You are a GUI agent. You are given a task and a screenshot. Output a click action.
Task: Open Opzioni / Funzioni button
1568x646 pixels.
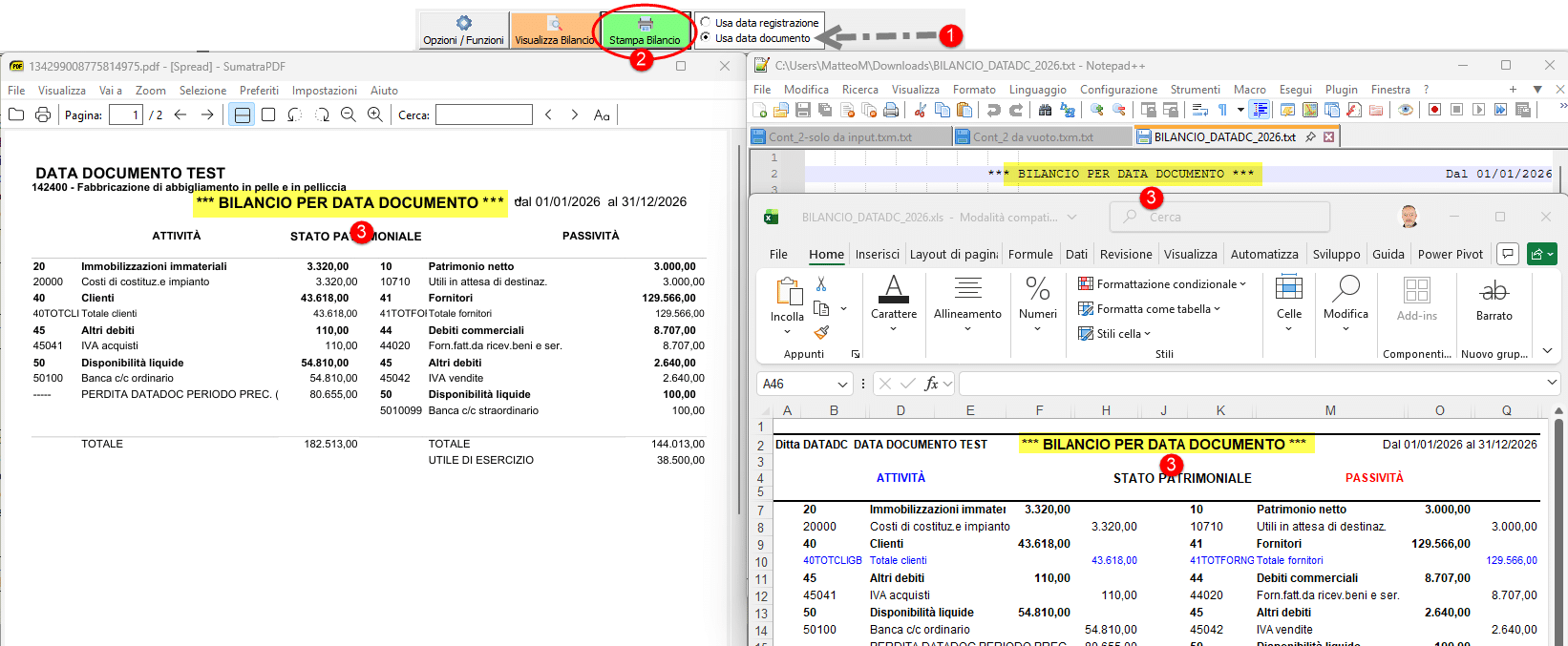463,30
